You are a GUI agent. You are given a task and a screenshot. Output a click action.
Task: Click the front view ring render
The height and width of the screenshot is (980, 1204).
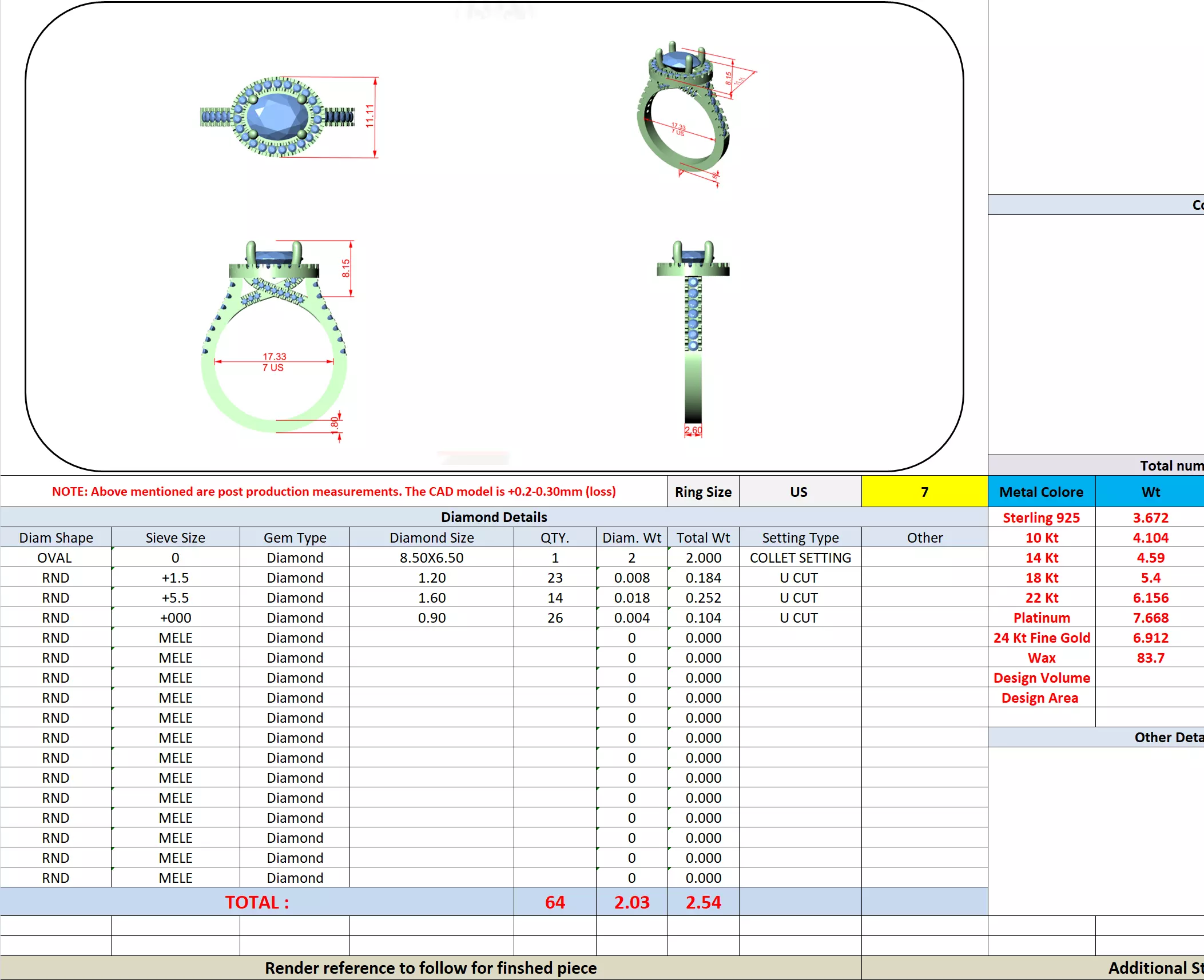point(275,337)
